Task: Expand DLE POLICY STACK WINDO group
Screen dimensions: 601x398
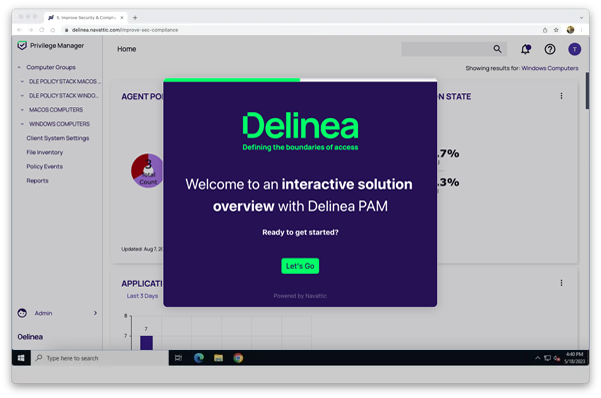Action: tap(22, 95)
